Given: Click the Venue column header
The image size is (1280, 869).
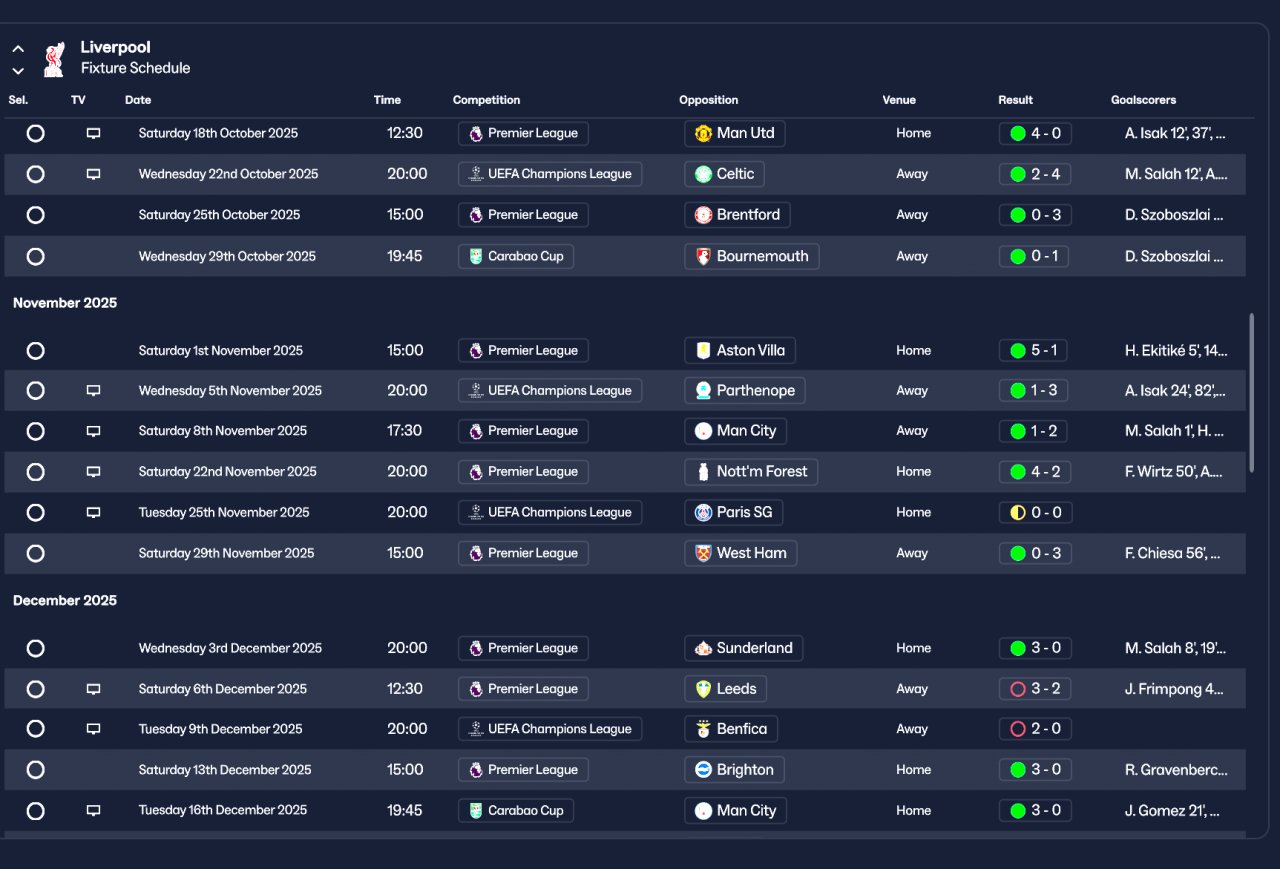Looking at the screenshot, I should tap(899, 100).
